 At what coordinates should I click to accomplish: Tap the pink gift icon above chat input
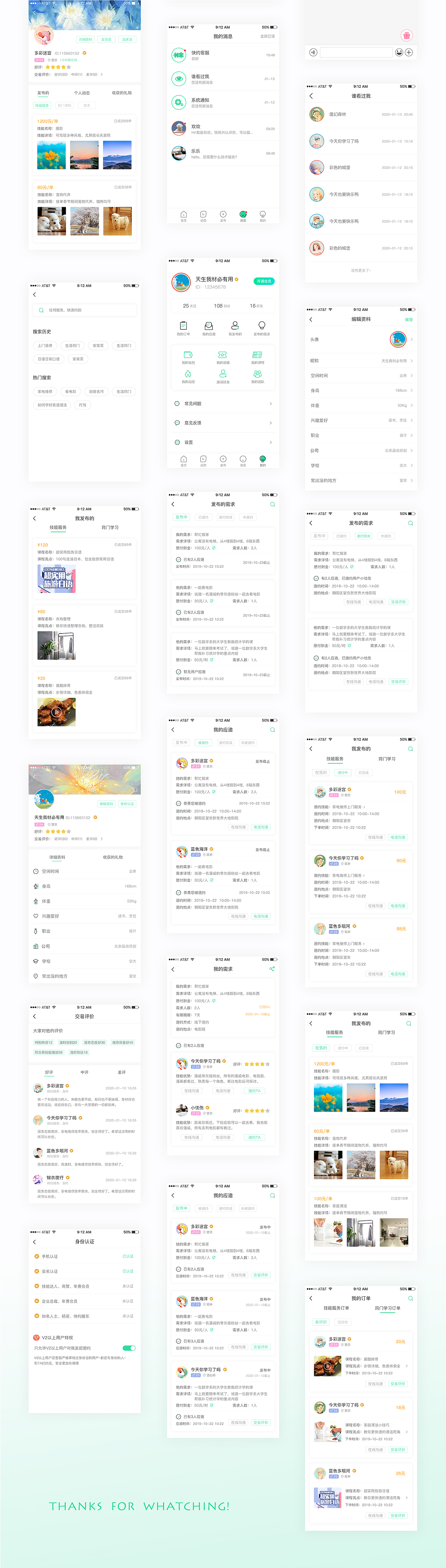point(406,35)
